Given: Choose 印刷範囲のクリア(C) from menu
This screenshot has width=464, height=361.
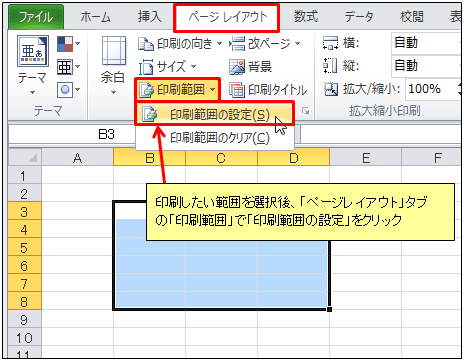Looking at the screenshot, I should tap(215, 137).
